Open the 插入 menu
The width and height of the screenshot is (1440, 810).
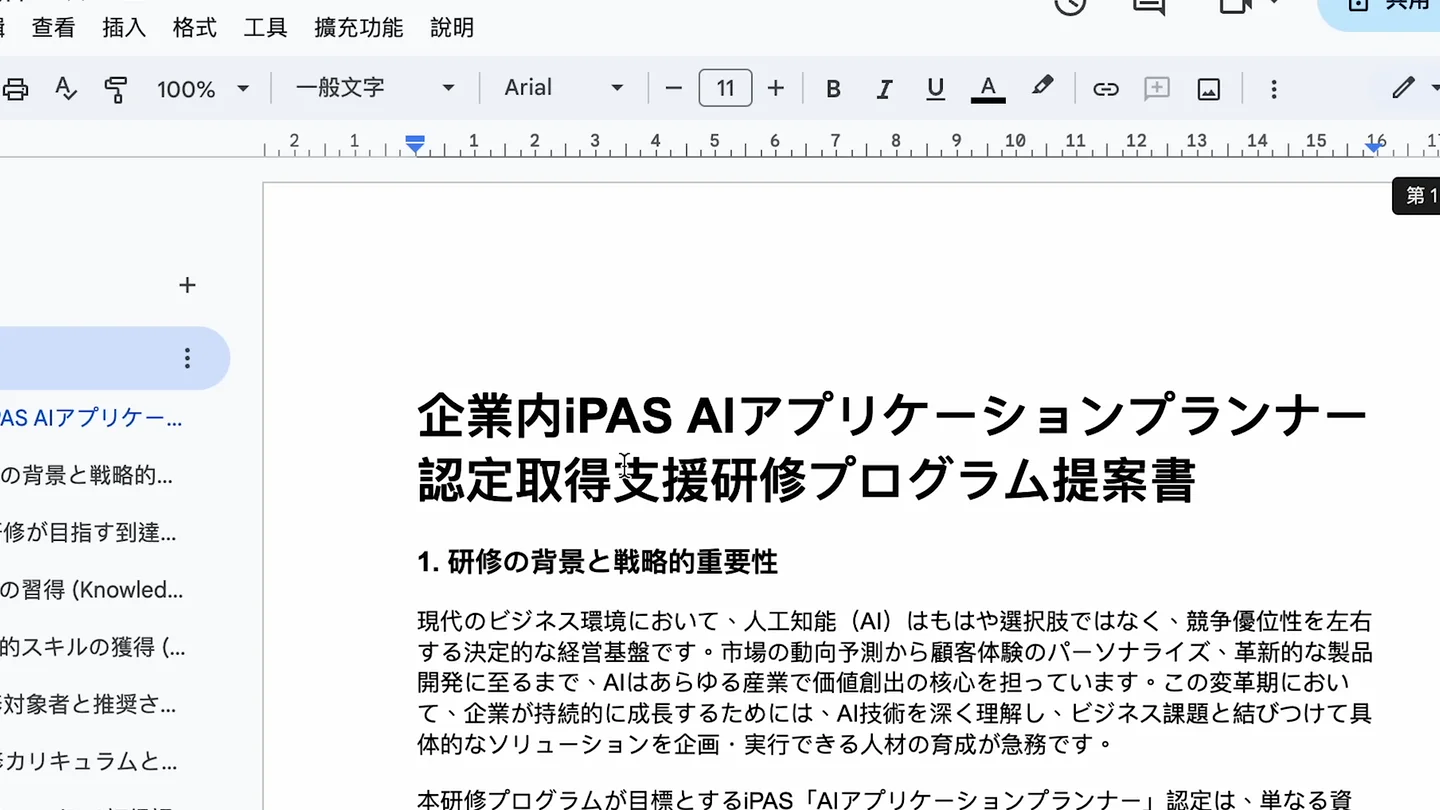point(124,28)
